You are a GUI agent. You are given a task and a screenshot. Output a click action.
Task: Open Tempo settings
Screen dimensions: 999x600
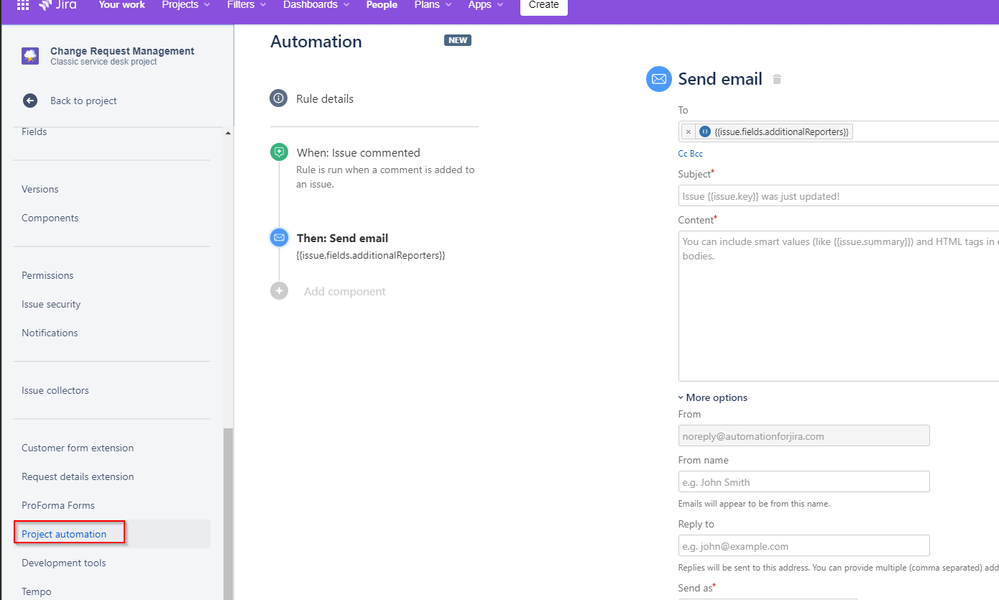click(x=36, y=592)
